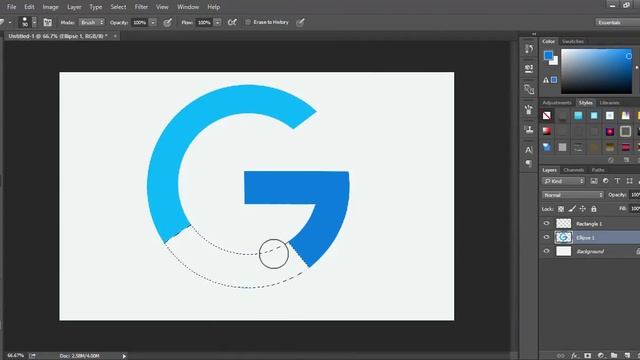Click tablet pressure-for-size icon after Erase to History
This screenshot has height=360, width=640.
(x=300, y=22)
